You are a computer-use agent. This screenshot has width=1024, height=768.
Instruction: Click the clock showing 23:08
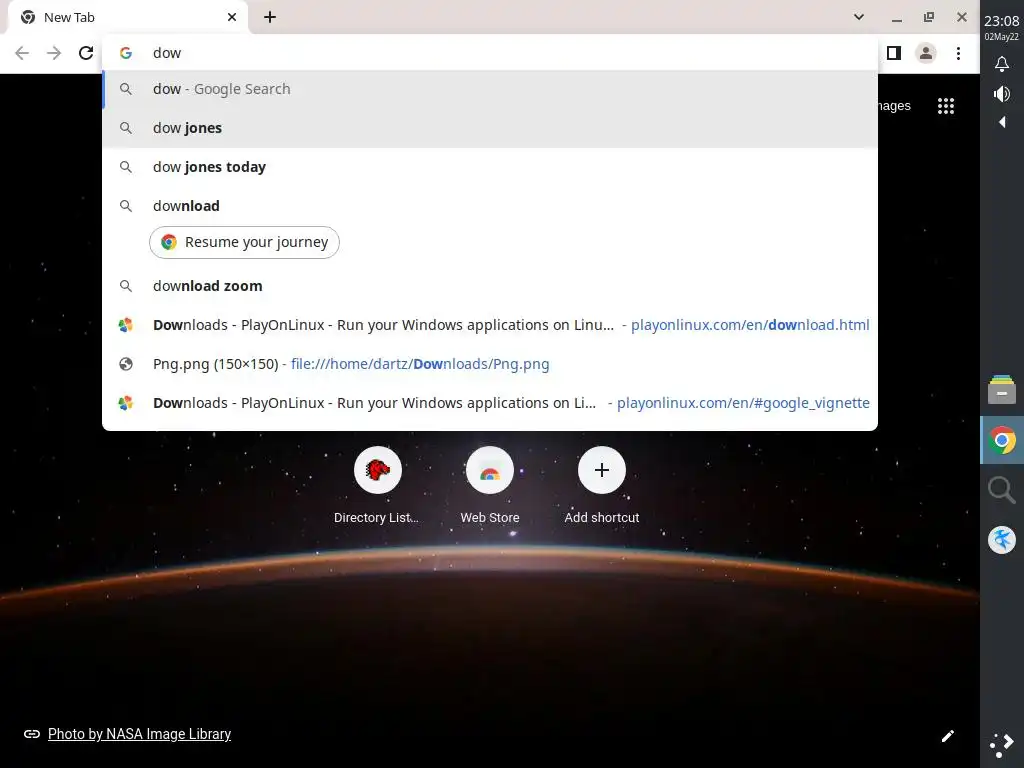click(x=1002, y=22)
